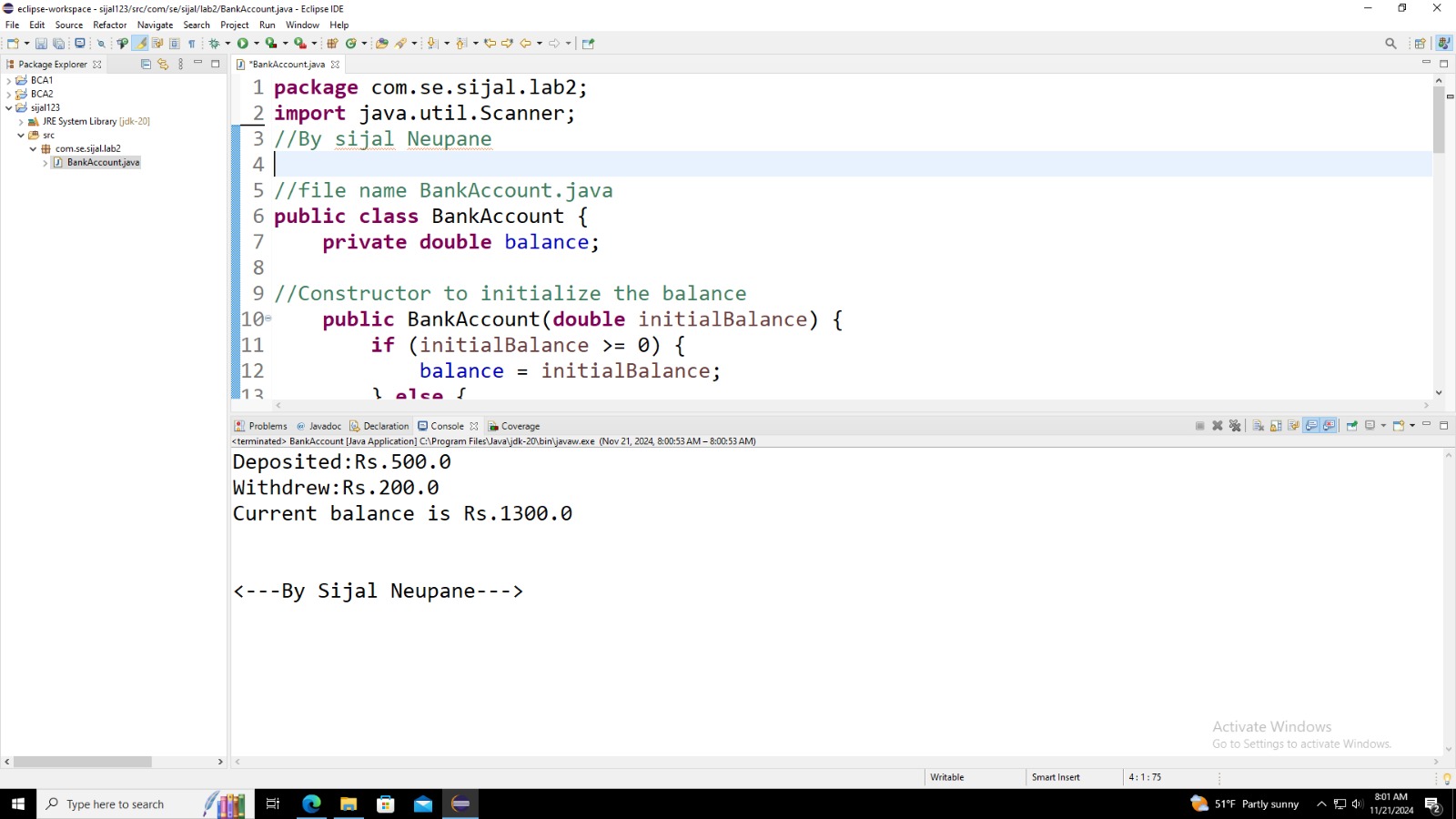The height and width of the screenshot is (819, 1456).
Task: Toggle console Word Wrap
Action: 1294,425
